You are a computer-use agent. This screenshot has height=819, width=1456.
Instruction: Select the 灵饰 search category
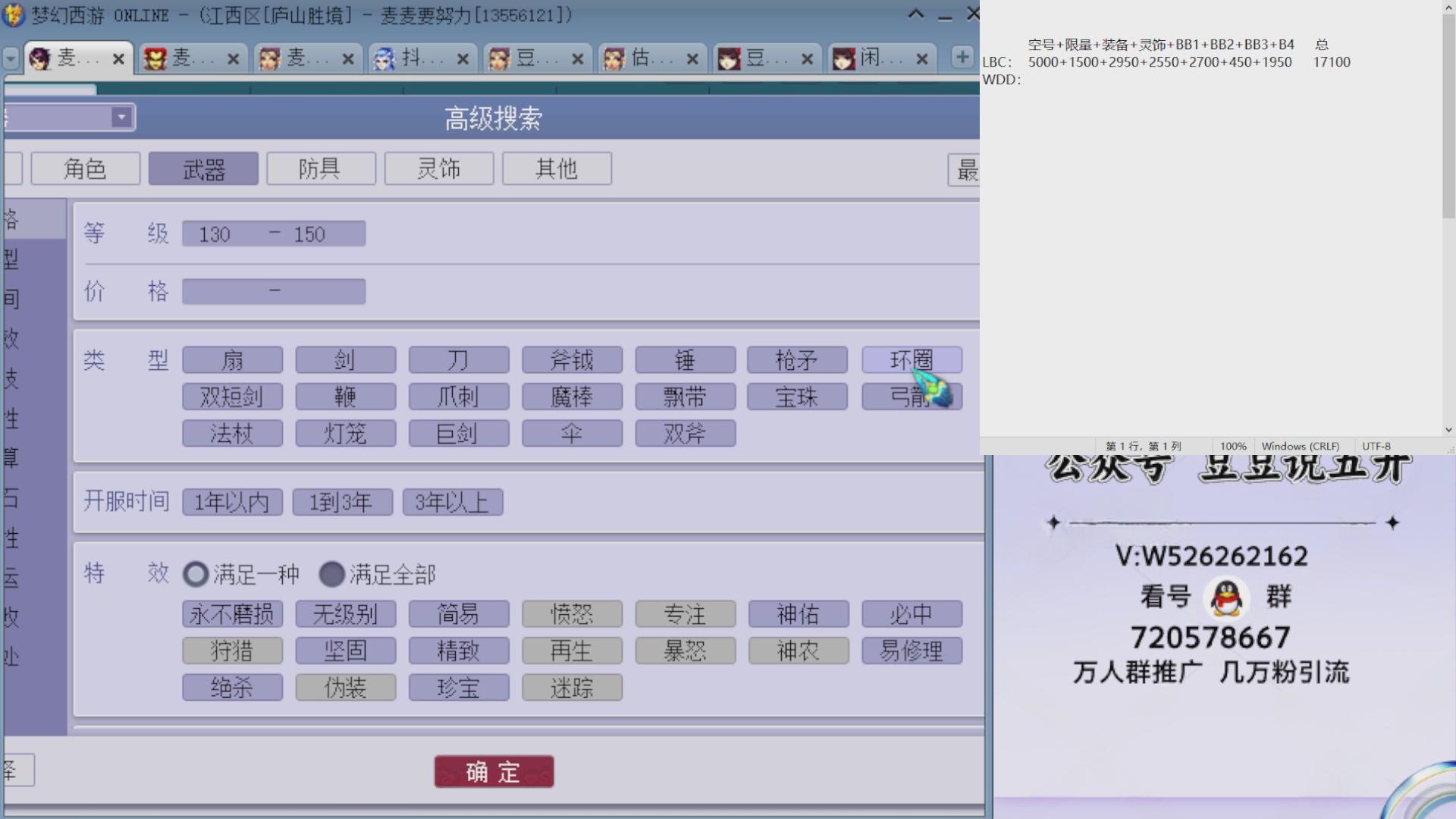pyautogui.click(x=439, y=168)
